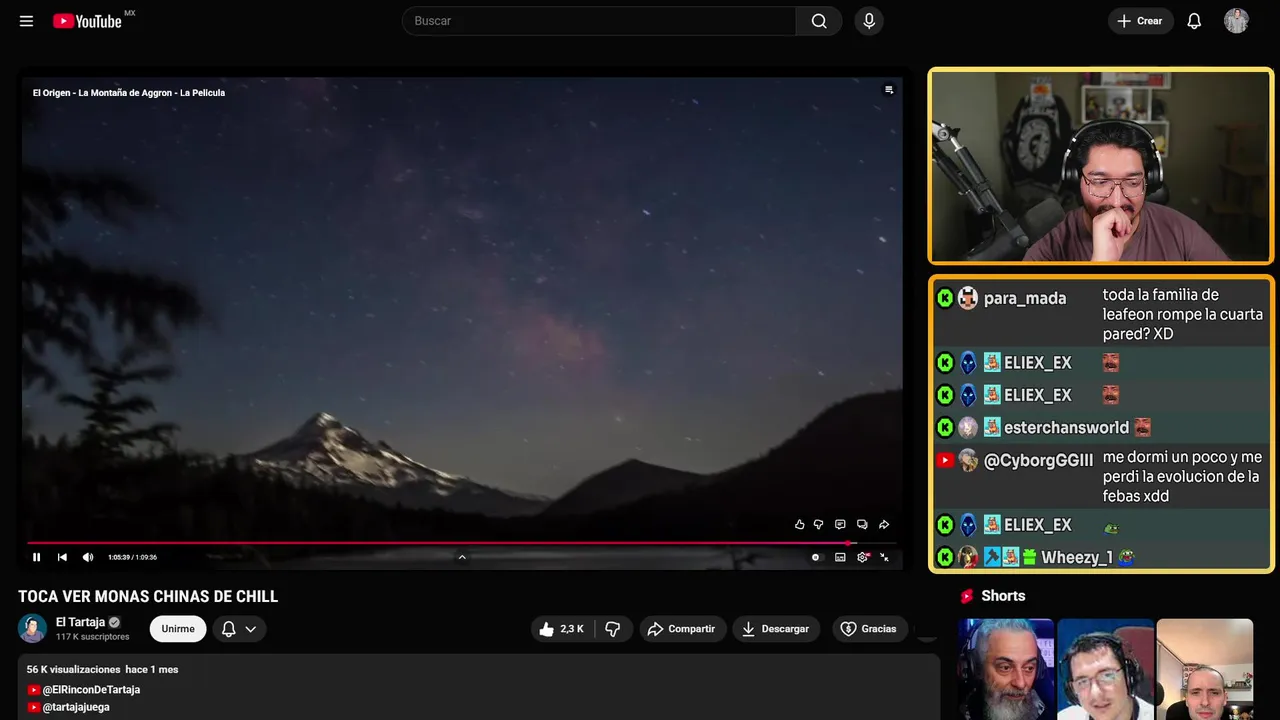1280x720 pixels.
Task: Click Wheezy_1 chat username
Action: pyautogui.click(x=1077, y=558)
